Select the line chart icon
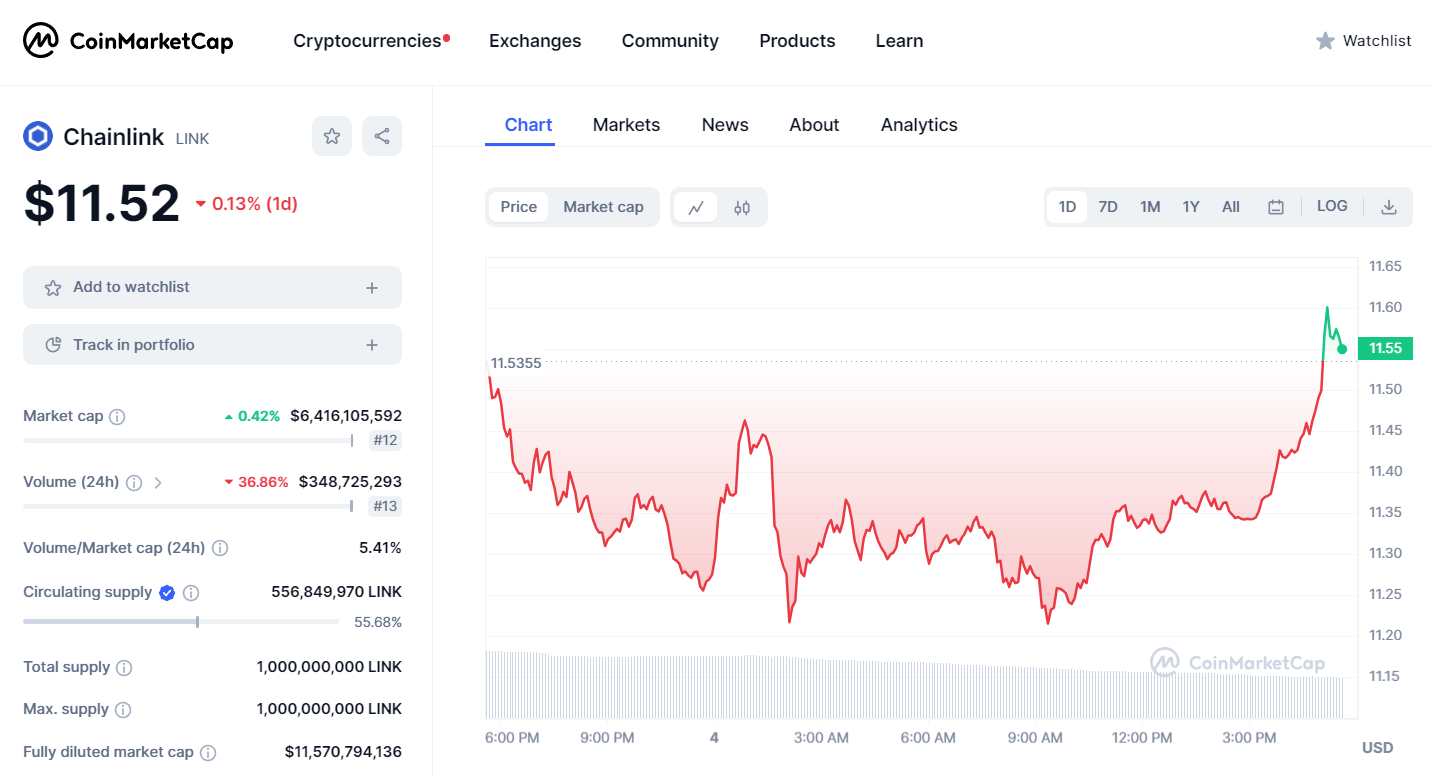Screen dimensions: 1432x776 click(x=696, y=207)
